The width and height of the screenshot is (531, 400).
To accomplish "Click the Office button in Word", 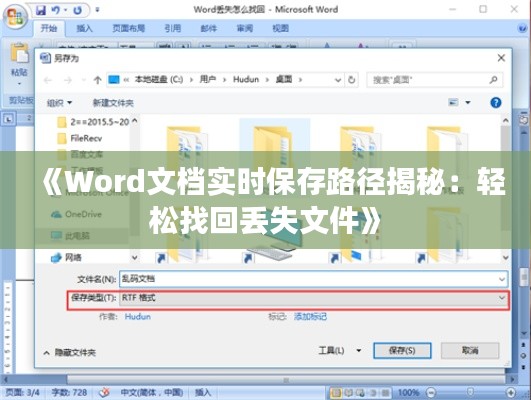I will click(x=15, y=16).
